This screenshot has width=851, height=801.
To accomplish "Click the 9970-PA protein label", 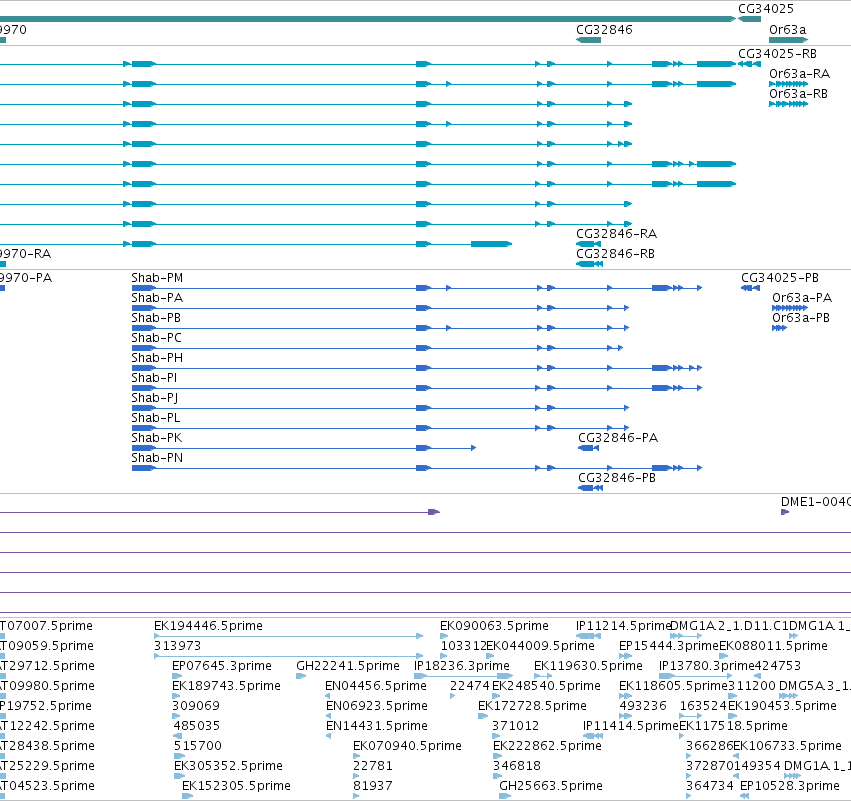I will point(26,278).
